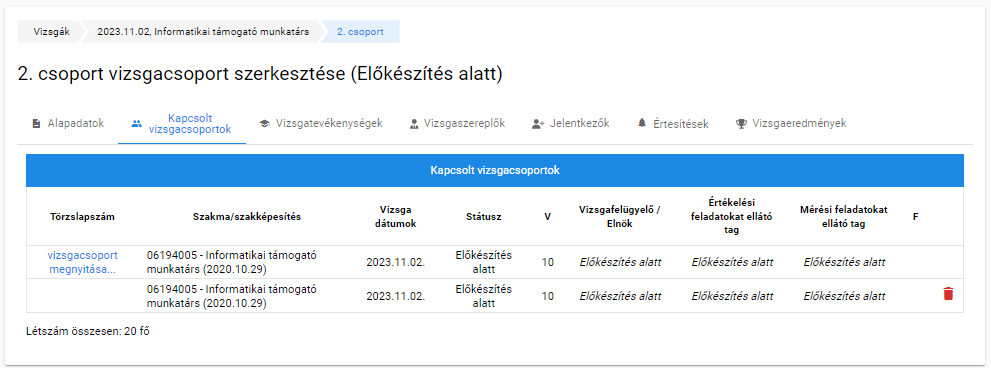Image resolution: width=991 pixels, height=368 pixels.
Task: Open the Vizsgaszereplők tab
Action: (457, 123)
